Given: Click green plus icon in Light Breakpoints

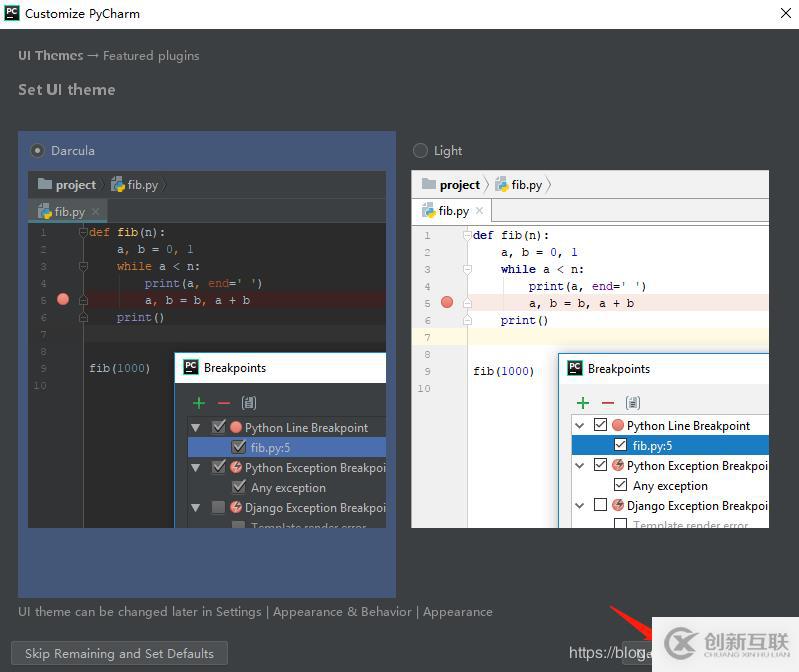Looking at the screenshot, I should (x=583, y=403).
